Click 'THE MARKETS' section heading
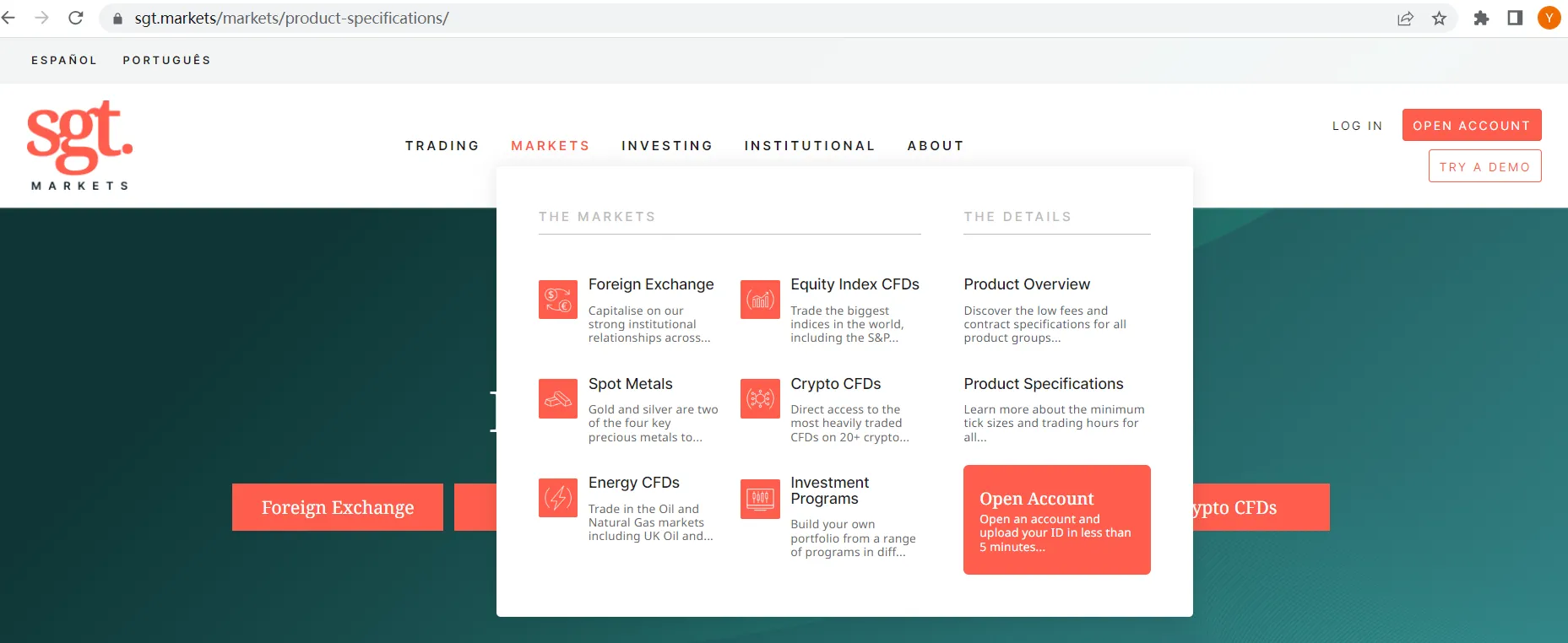The image size is (1568, 643). pyautogui.click(x=597, y=217)
